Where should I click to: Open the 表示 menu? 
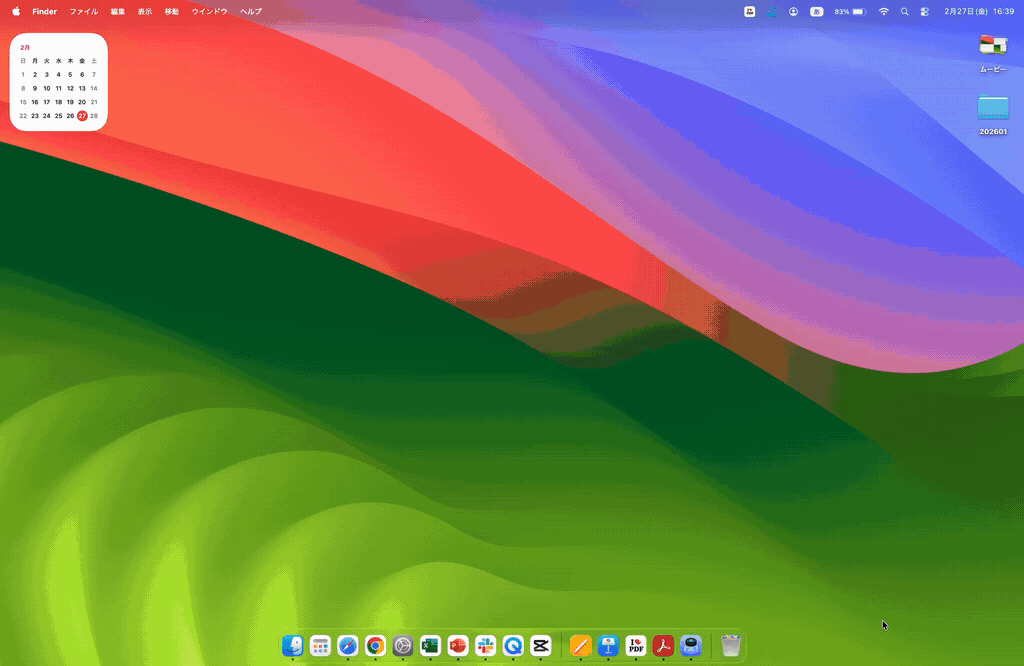[145, 12]
